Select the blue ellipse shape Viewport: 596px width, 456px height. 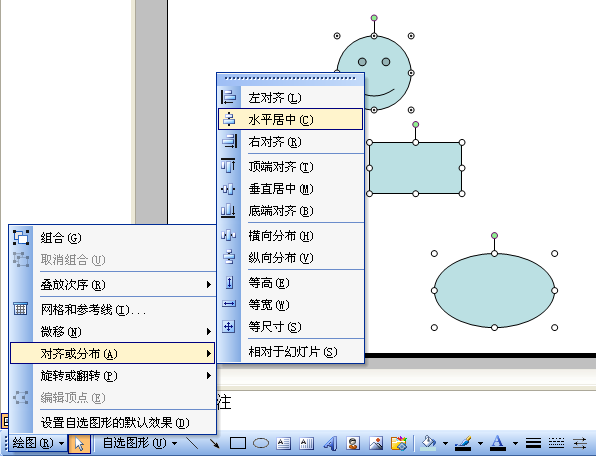click(x=494, y=290)
